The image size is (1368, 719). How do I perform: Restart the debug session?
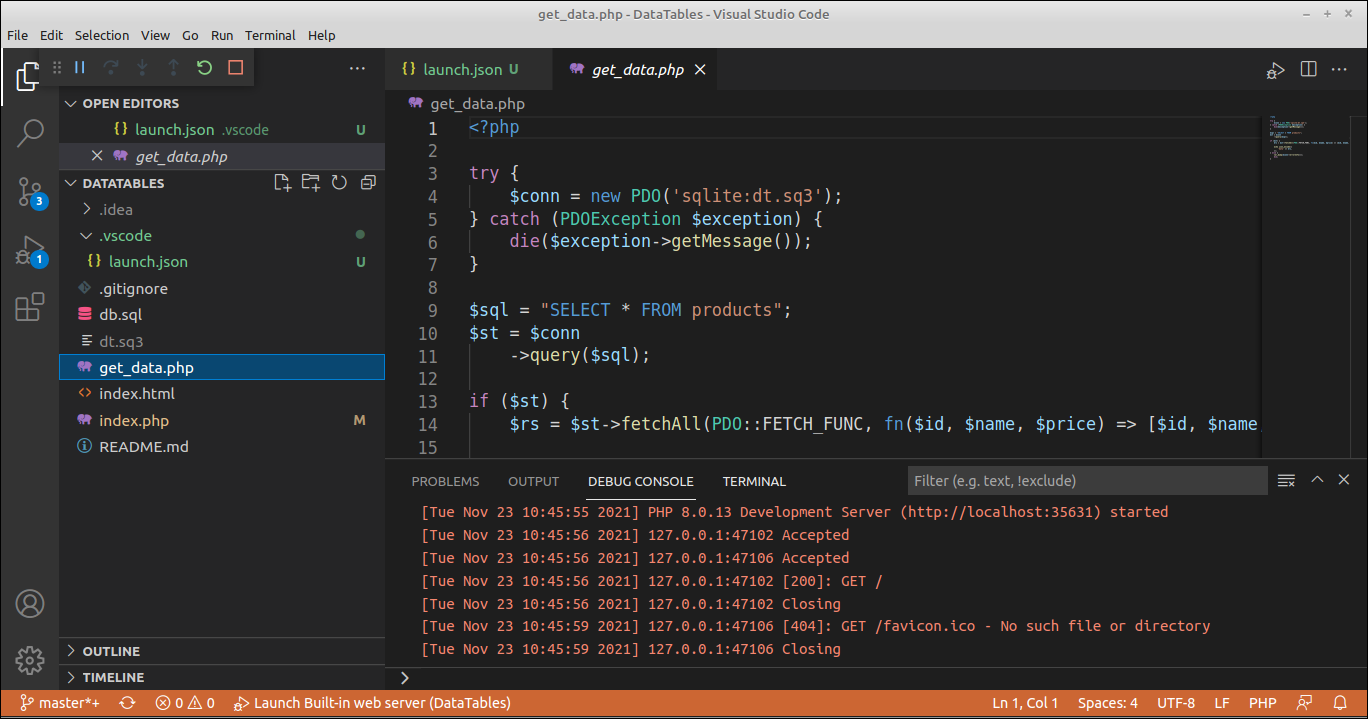pos(205,68)
